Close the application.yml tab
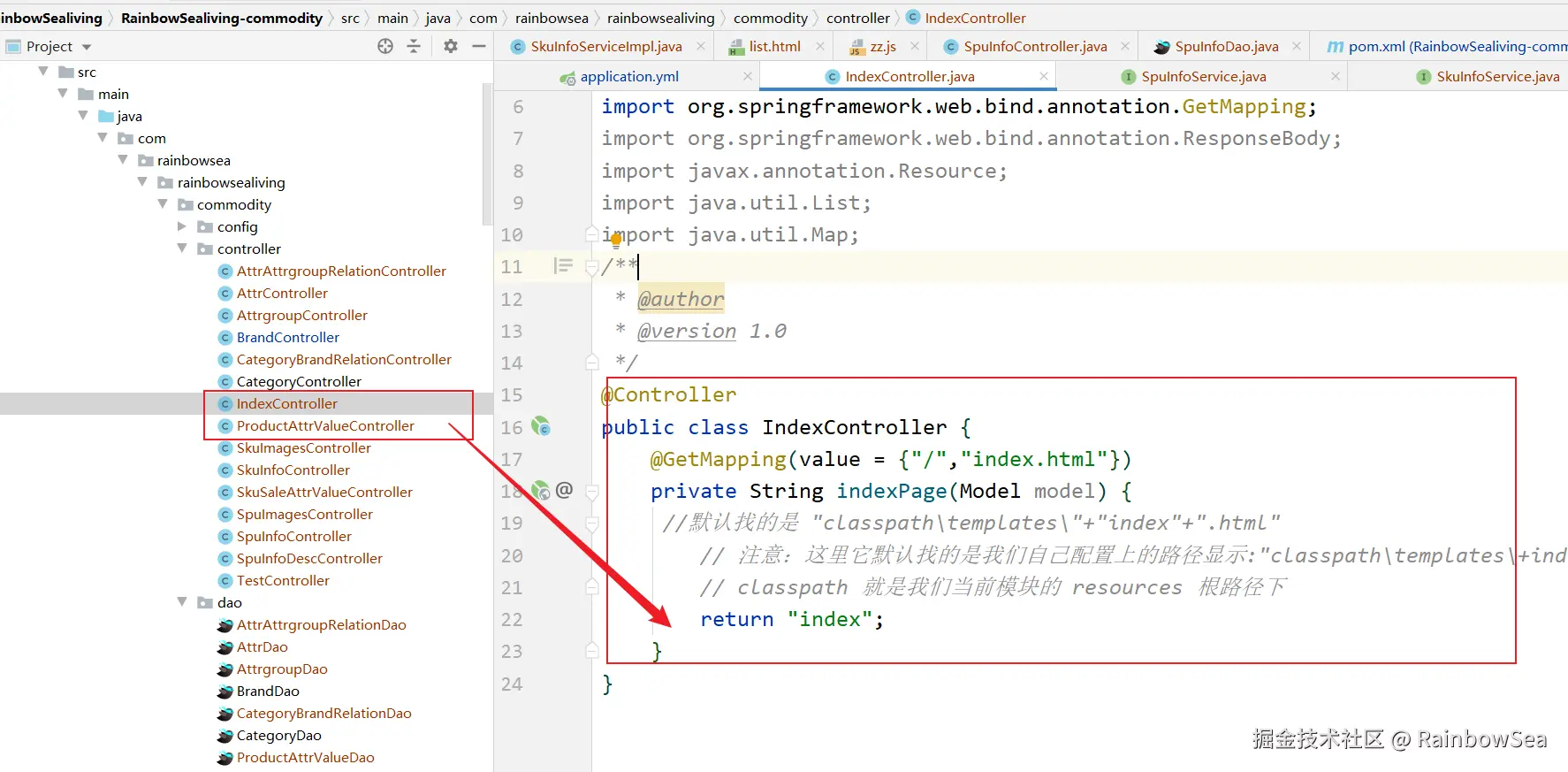This screenshot has height=772, width=1568. pyautogui.click(x=748, y=76)
